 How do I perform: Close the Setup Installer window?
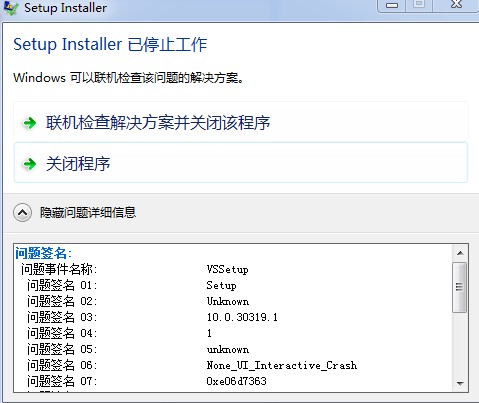tap(456, 5)
